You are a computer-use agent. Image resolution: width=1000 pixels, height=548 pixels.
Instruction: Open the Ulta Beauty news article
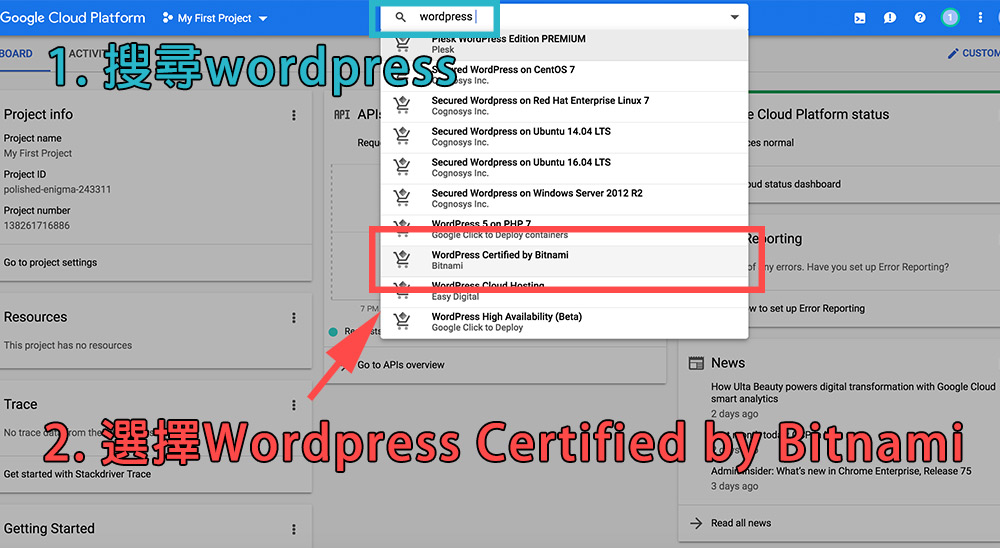[853, 392]
